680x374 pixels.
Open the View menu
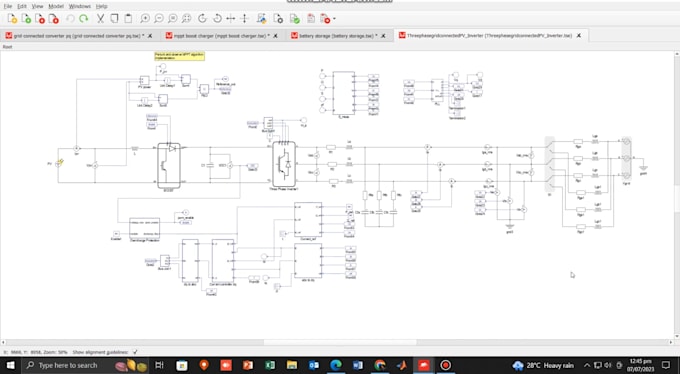pos(37,6)
